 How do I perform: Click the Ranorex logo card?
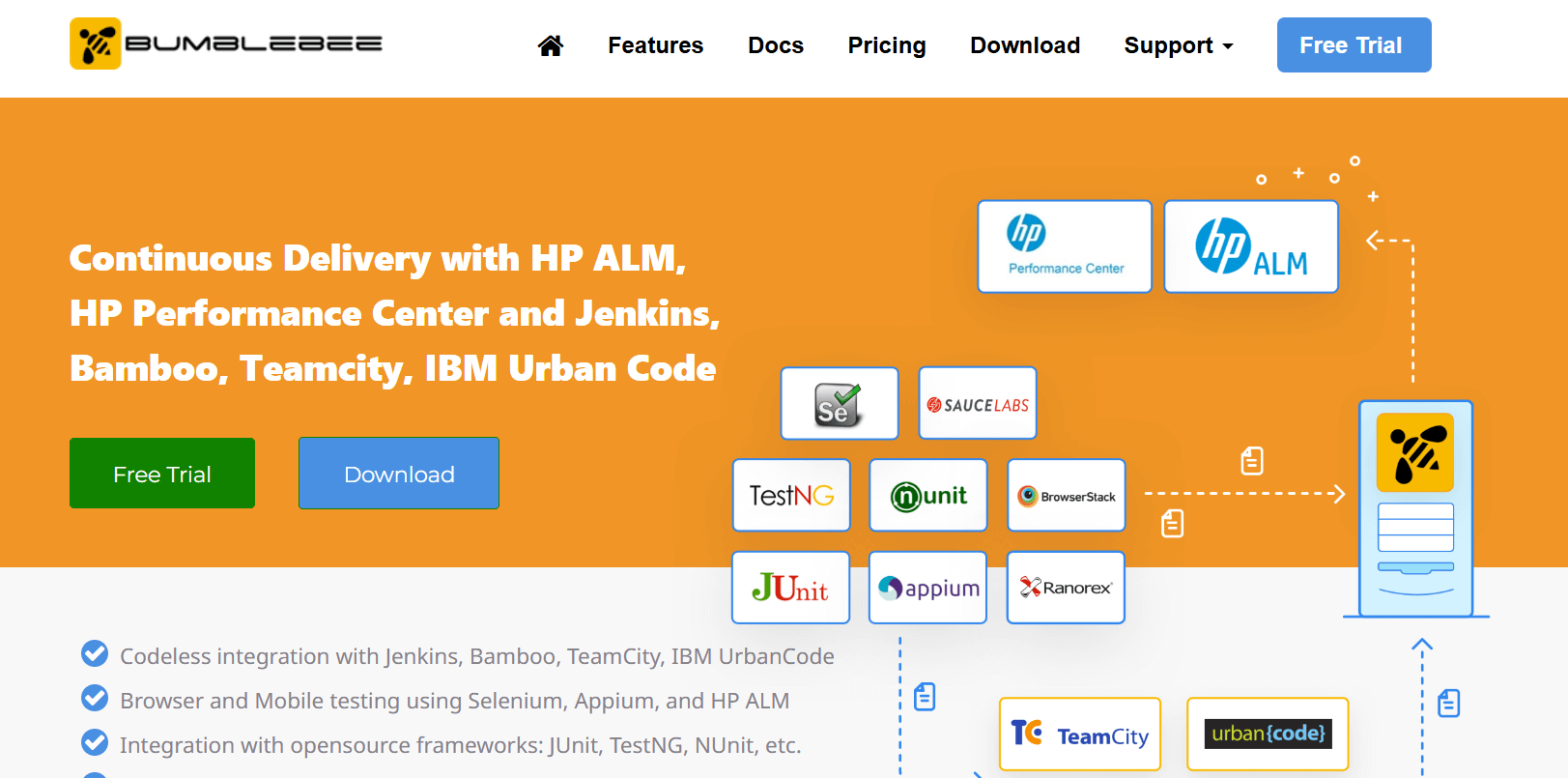pos(1066,588)
